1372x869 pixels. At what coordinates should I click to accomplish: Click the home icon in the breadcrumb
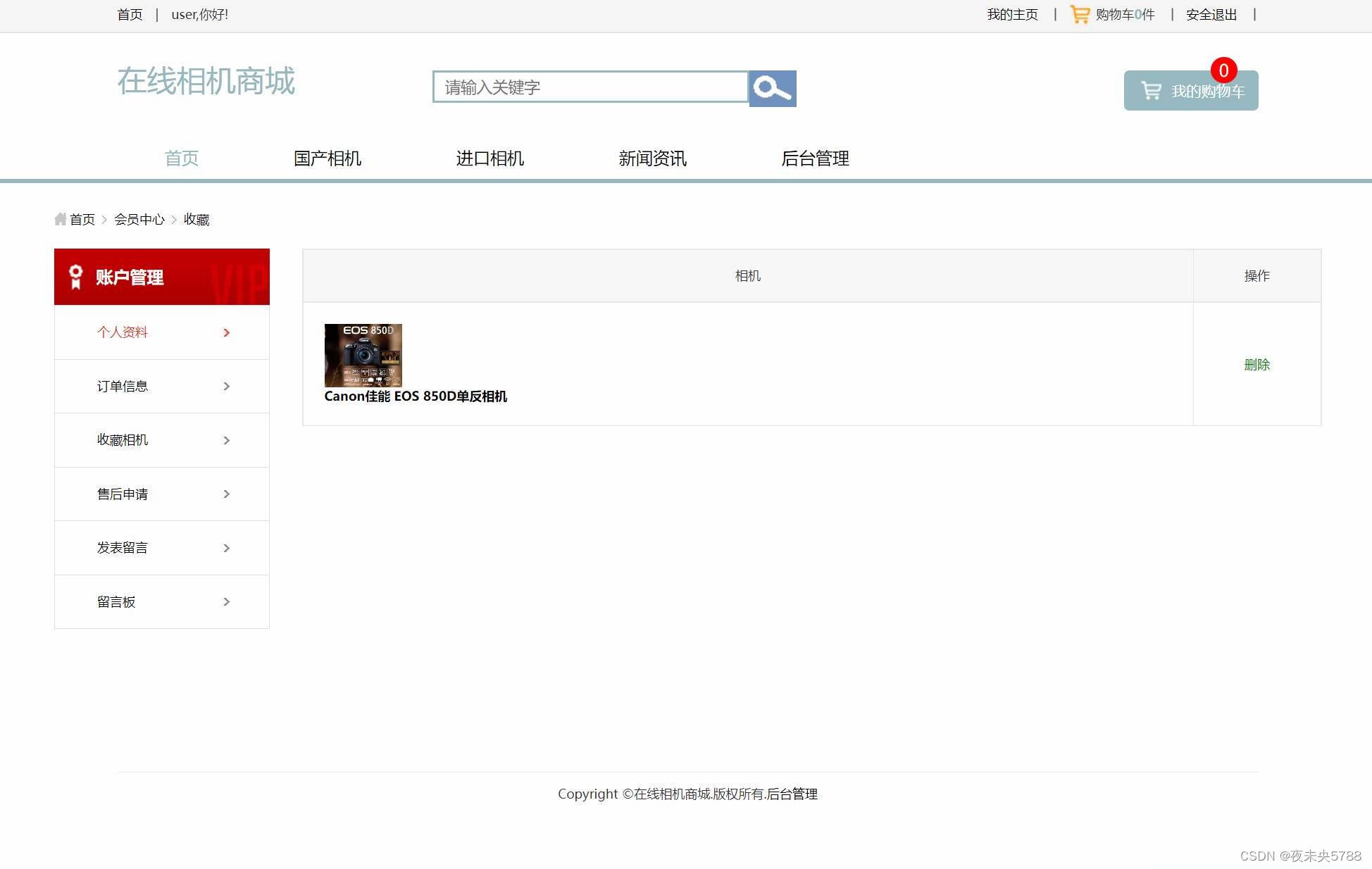tap(60, 219)
